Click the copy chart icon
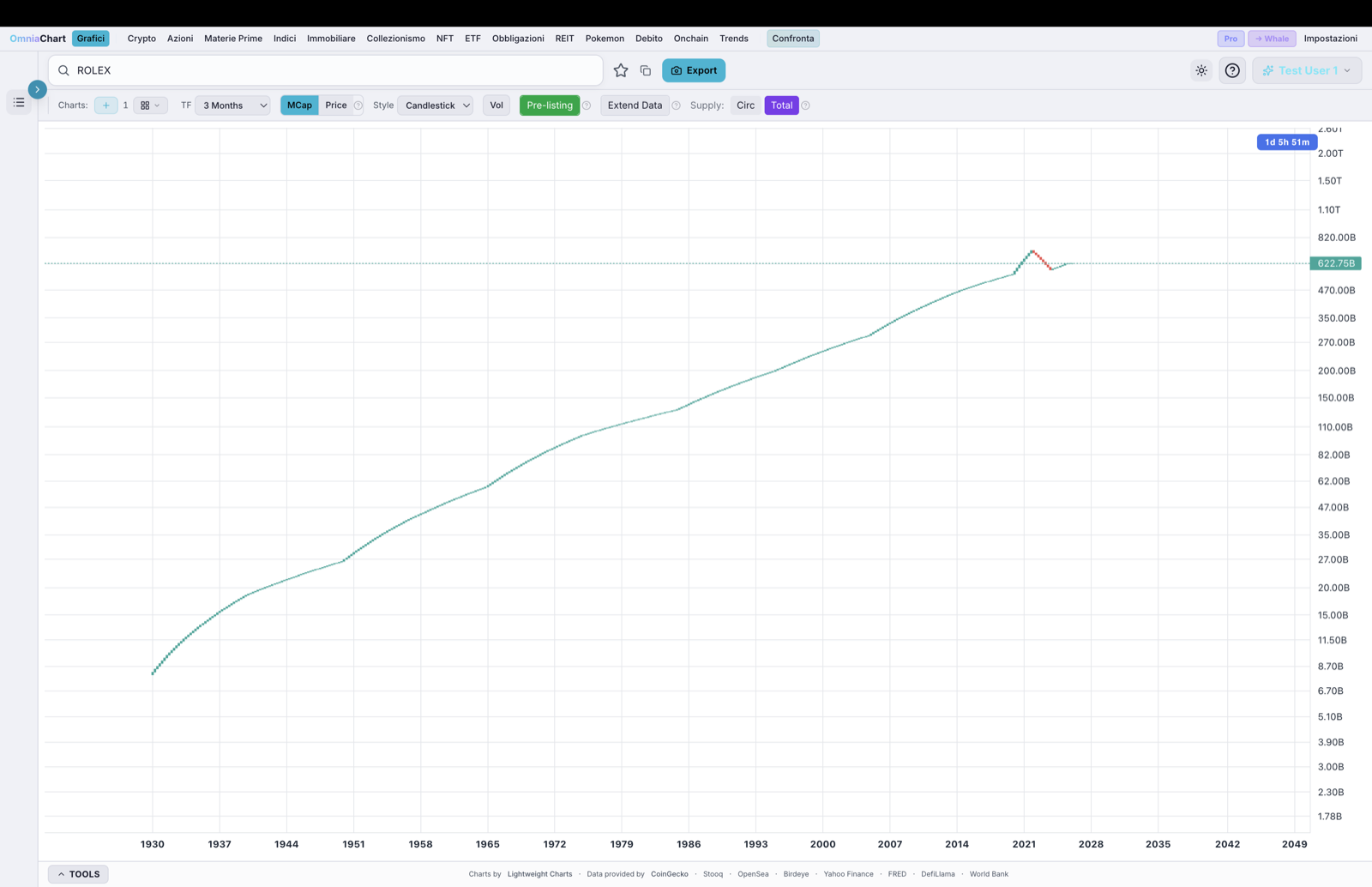Image resolution: width=1372 pixels, height=887 pixels. tap(646, 70)
